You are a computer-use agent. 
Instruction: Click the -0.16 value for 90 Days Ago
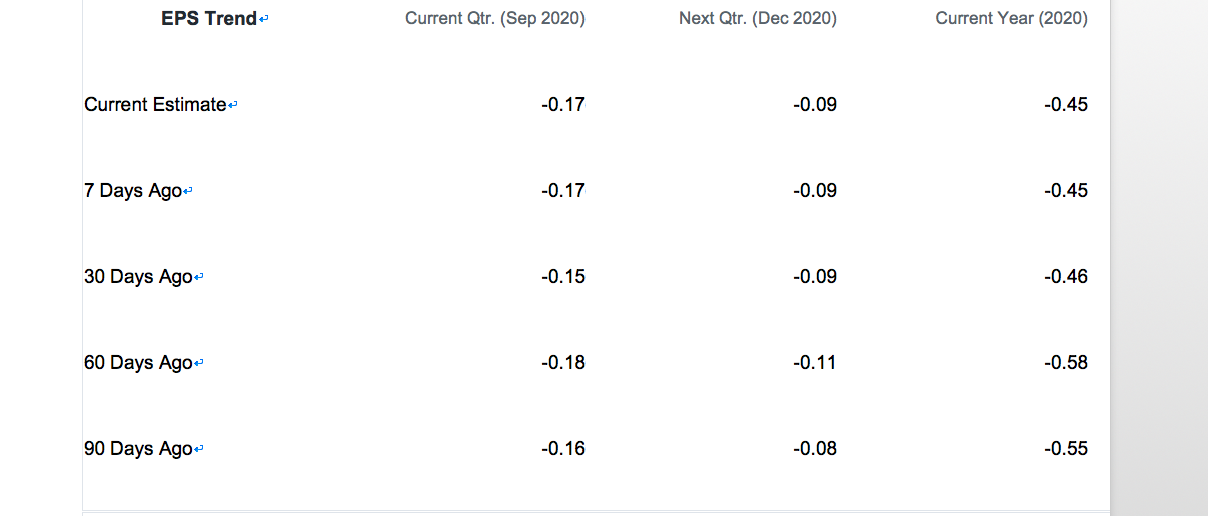tap(563, 449)
